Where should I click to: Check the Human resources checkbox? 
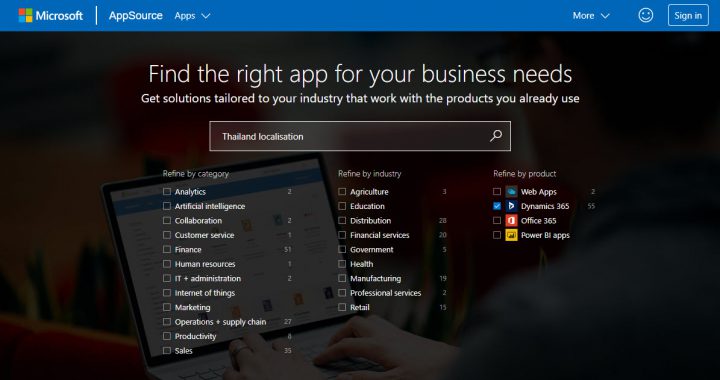point(167,264)
